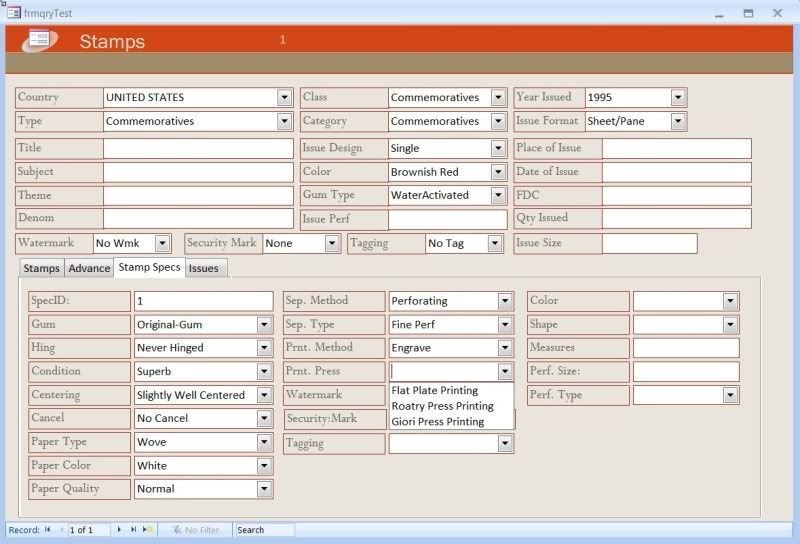Open the Prnt. Method Engrave dropdown
Image resolution: width=800 pixels, height=544 pixels.
point(505,348)
